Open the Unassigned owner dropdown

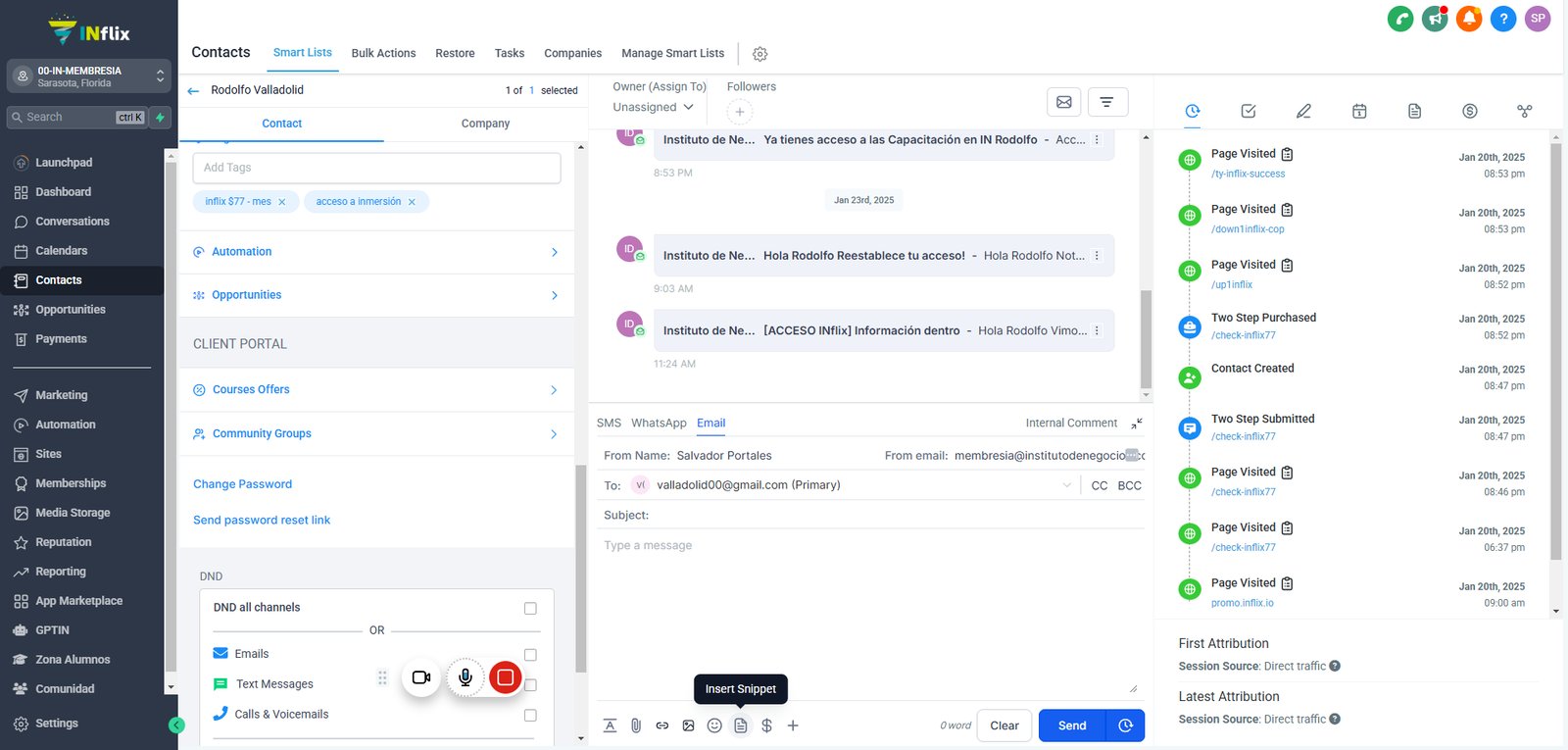tap(654, 107)
